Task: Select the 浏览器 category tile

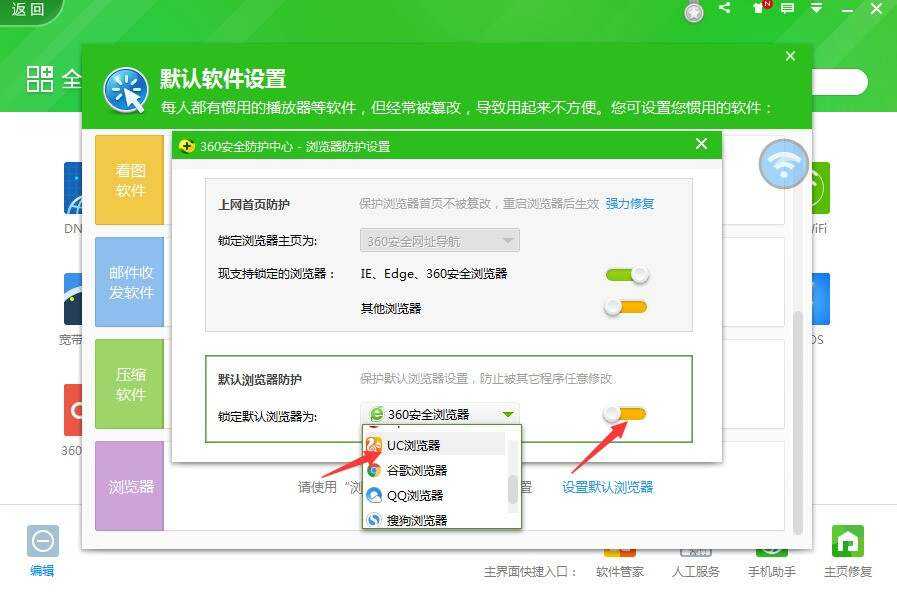Action: point(130,486)
